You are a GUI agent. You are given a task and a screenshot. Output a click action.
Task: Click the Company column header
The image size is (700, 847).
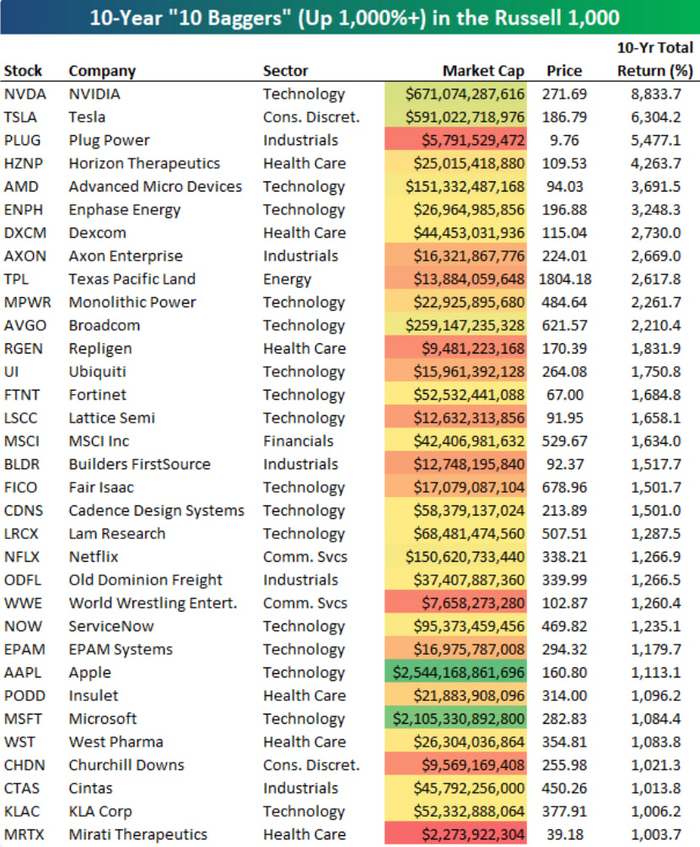coord(102,71)
